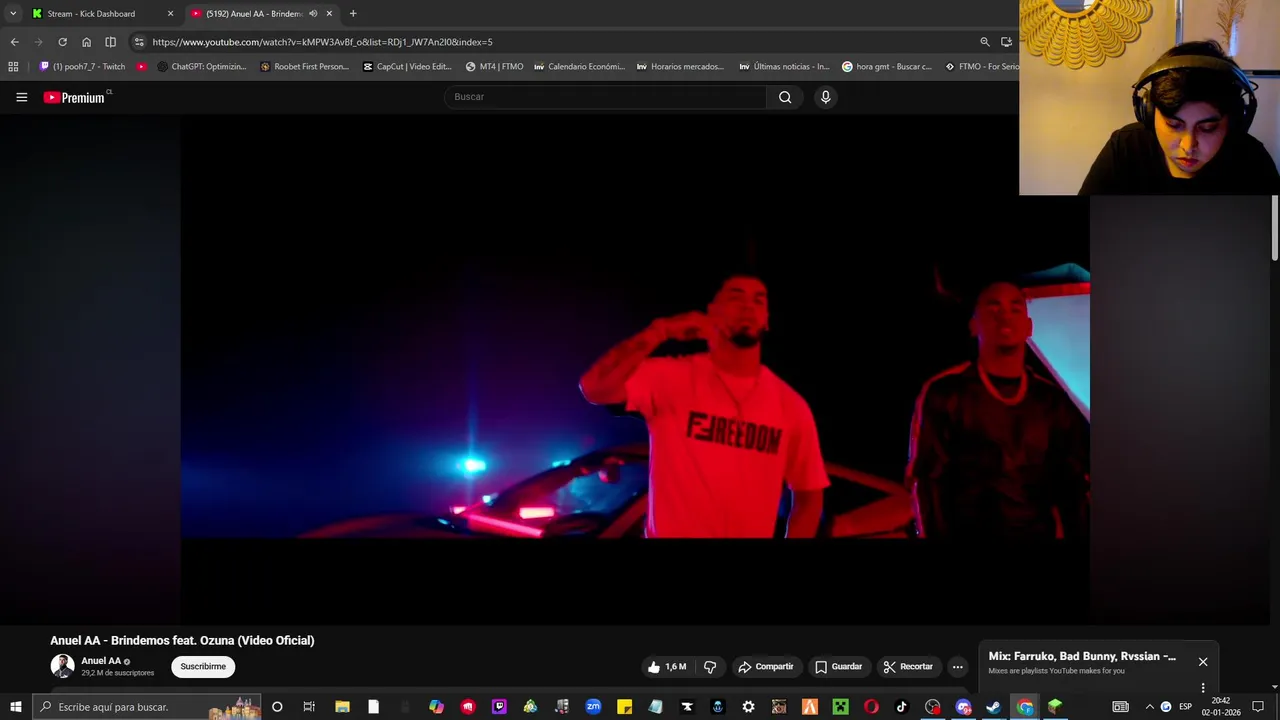Open the ChatGPT: Optimizin... bookmark
This screenshot has width=1280, height=720.
point(202,67)
